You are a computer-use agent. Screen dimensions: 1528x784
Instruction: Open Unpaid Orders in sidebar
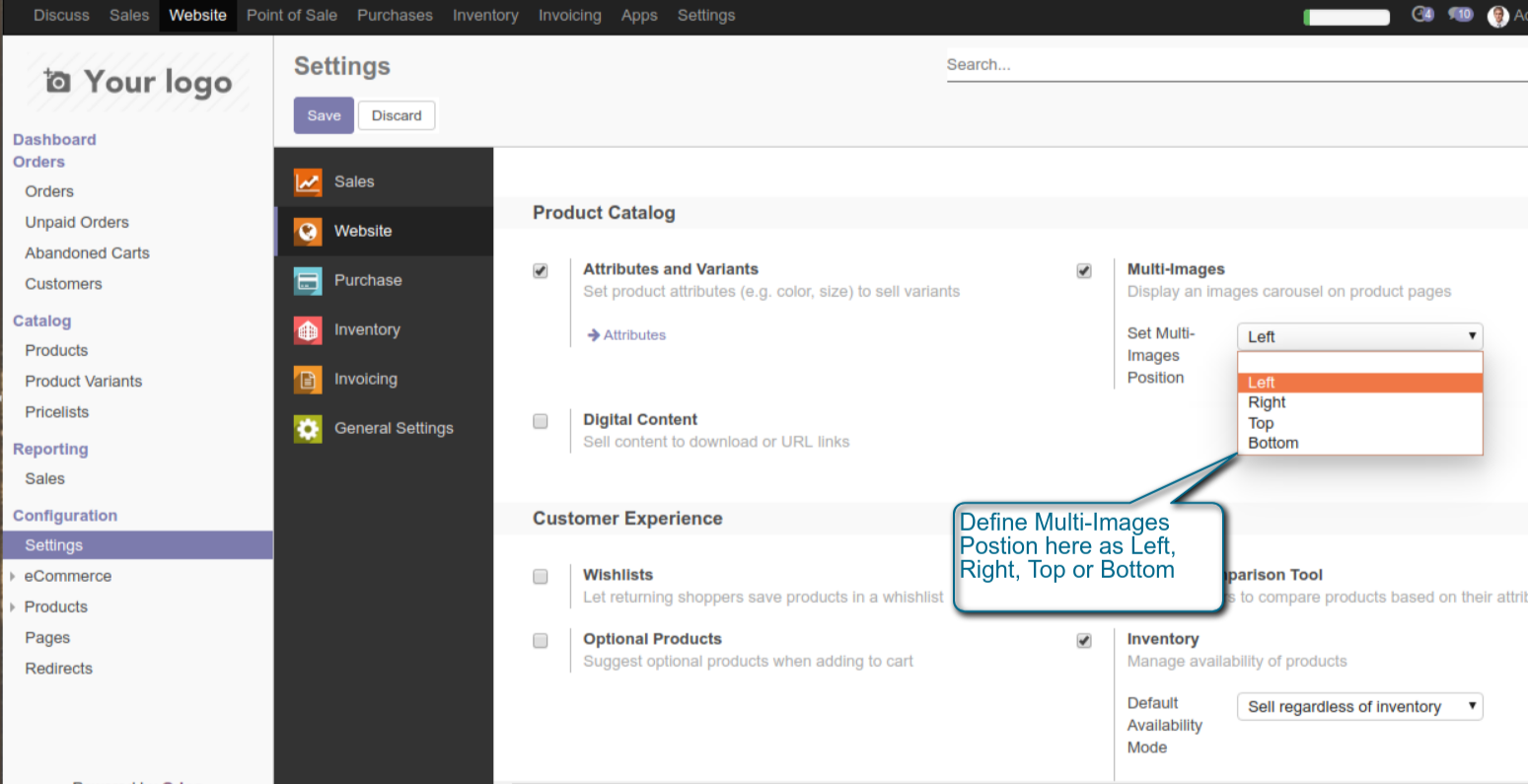77,222
